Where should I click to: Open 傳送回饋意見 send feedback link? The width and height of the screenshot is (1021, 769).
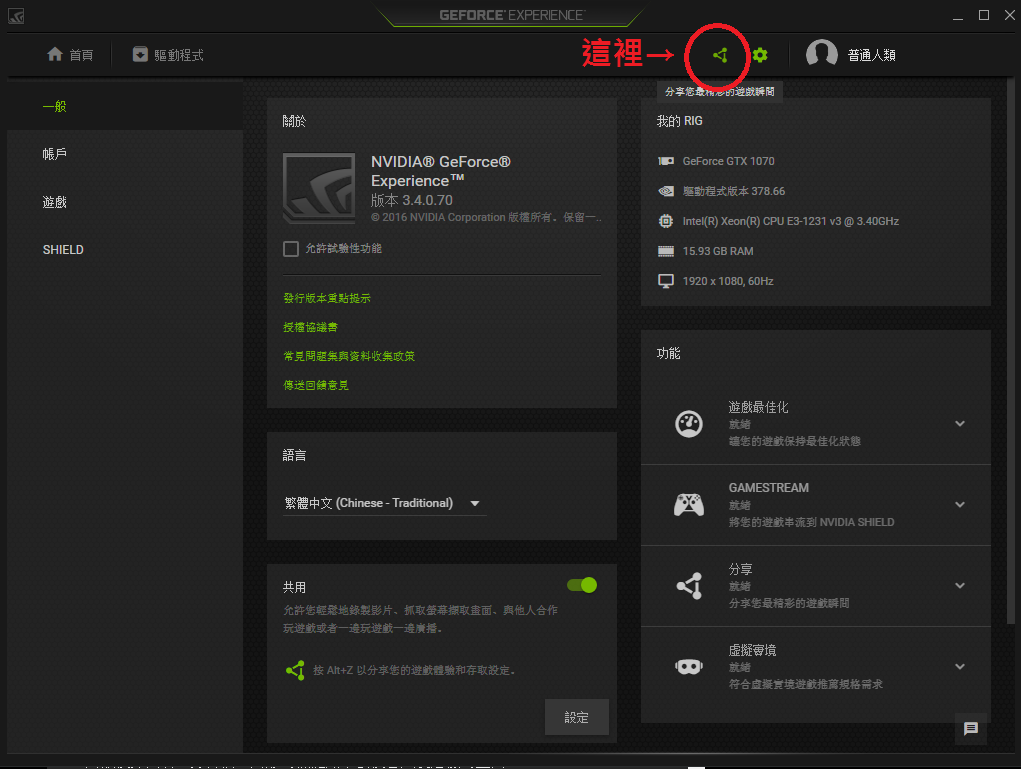[316, 385]
